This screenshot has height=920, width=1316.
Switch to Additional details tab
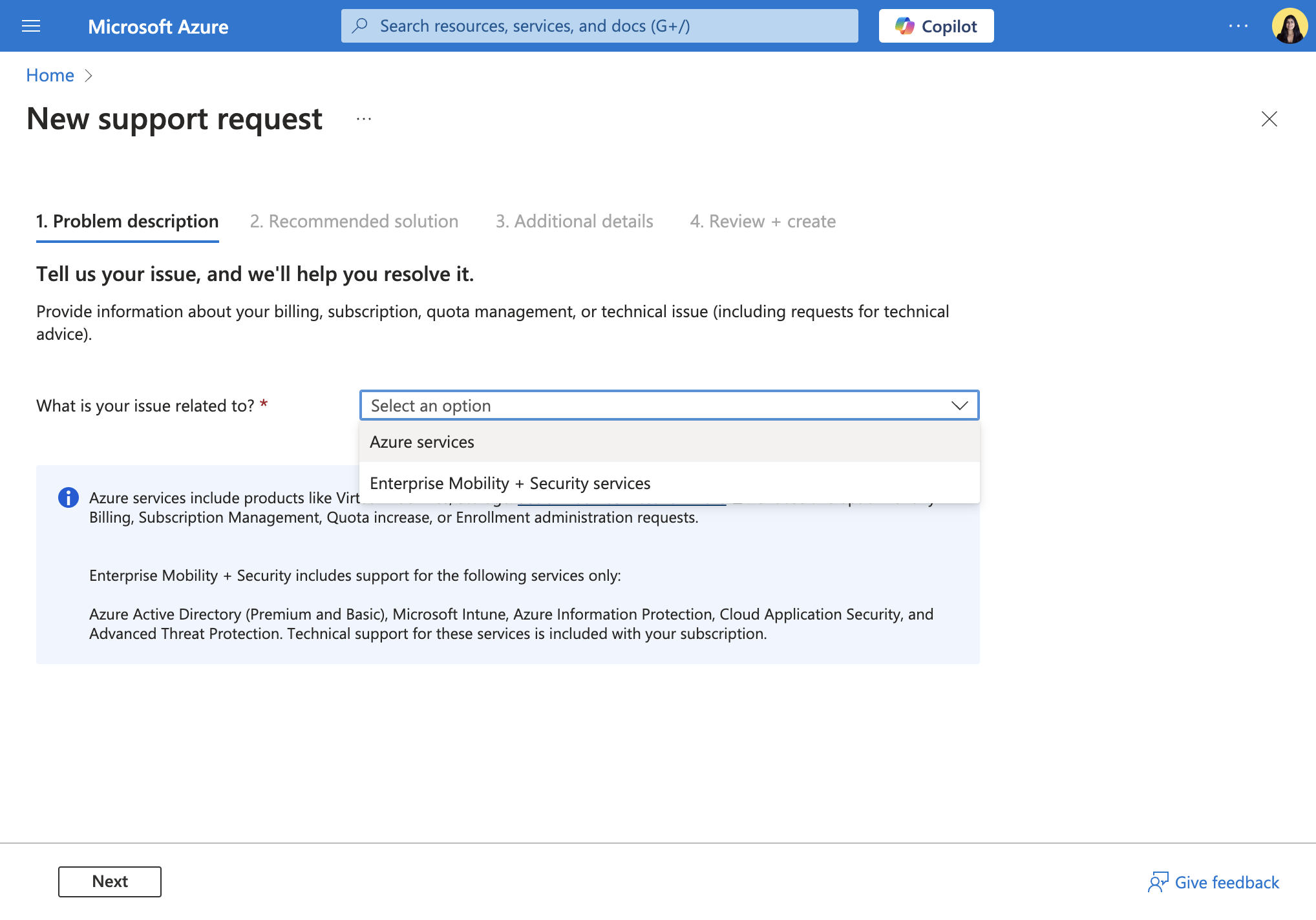(574, 222)
